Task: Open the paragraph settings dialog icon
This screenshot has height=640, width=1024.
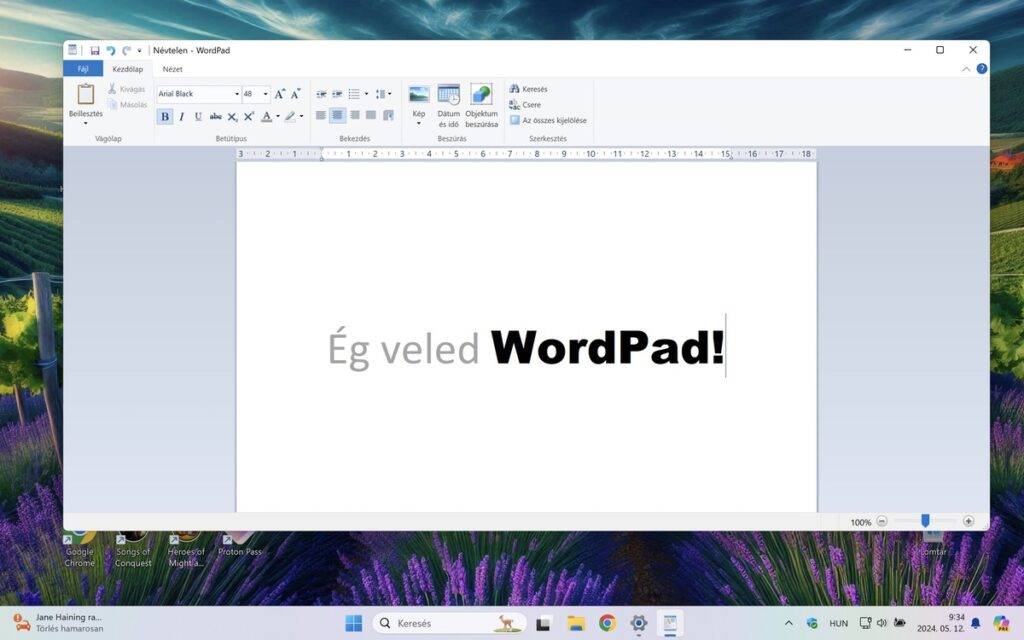Action: (389, 116)
